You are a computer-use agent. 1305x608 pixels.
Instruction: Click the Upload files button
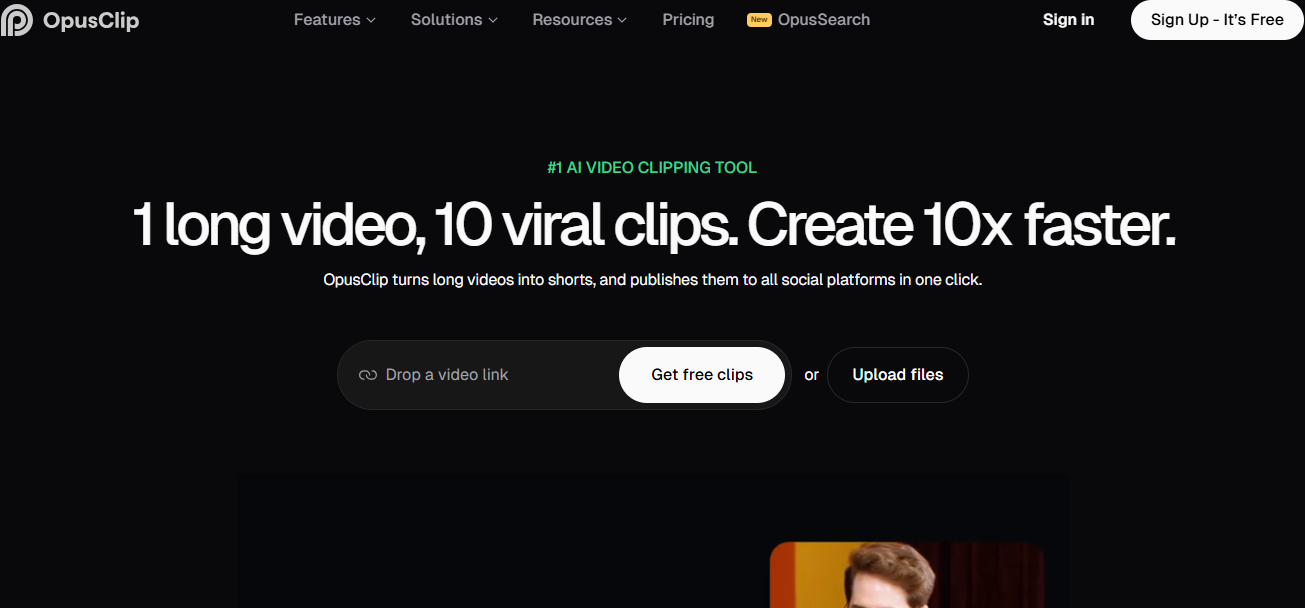[x=898, y=375]
